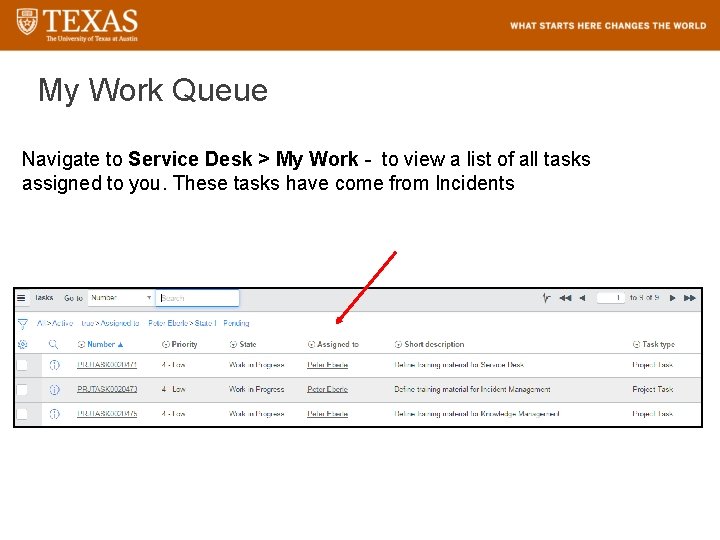Click the filter funnel icon
The image size is (720, 540).
click(x=22, y=324)
